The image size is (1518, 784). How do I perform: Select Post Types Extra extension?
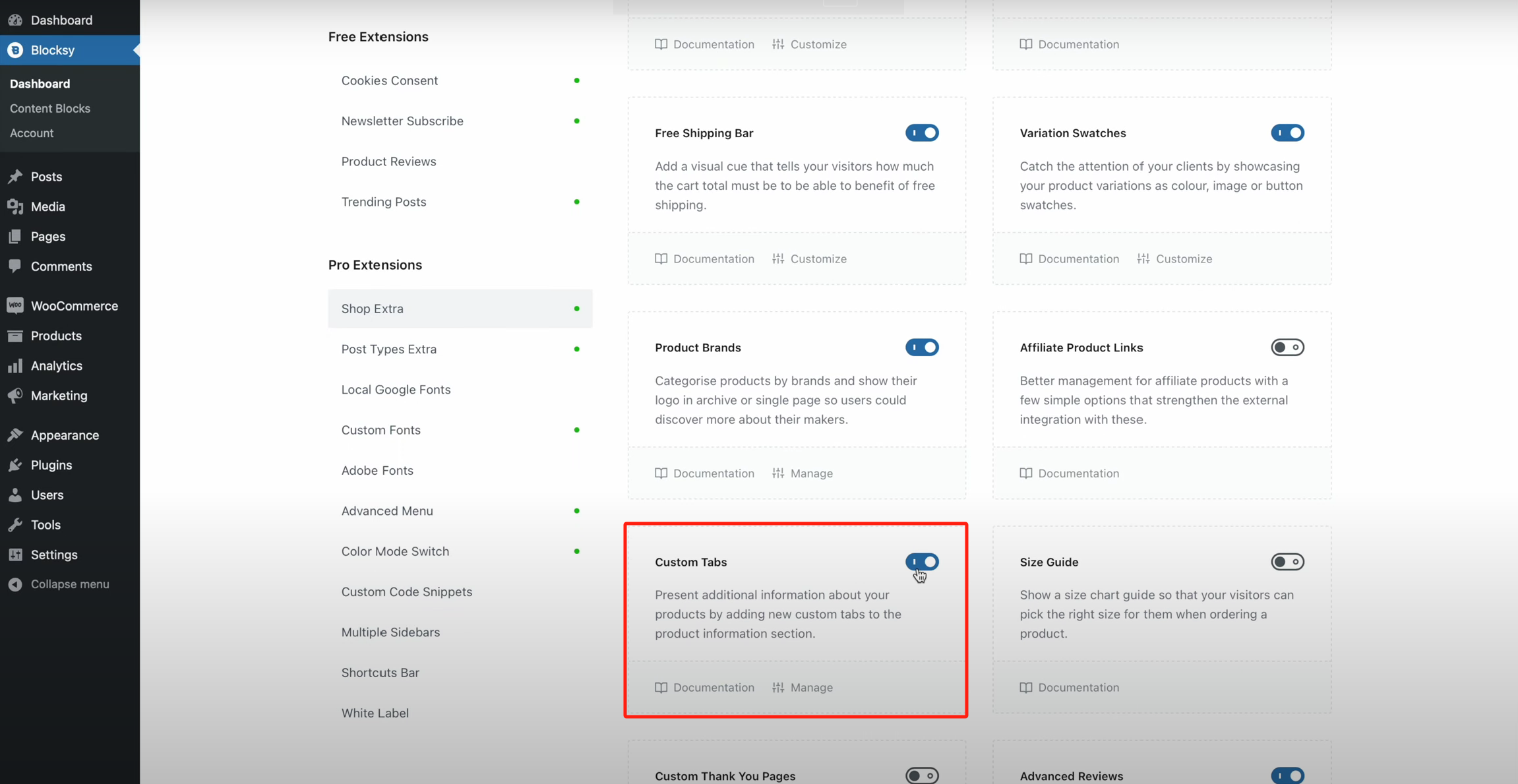click(x=388, y=349)
